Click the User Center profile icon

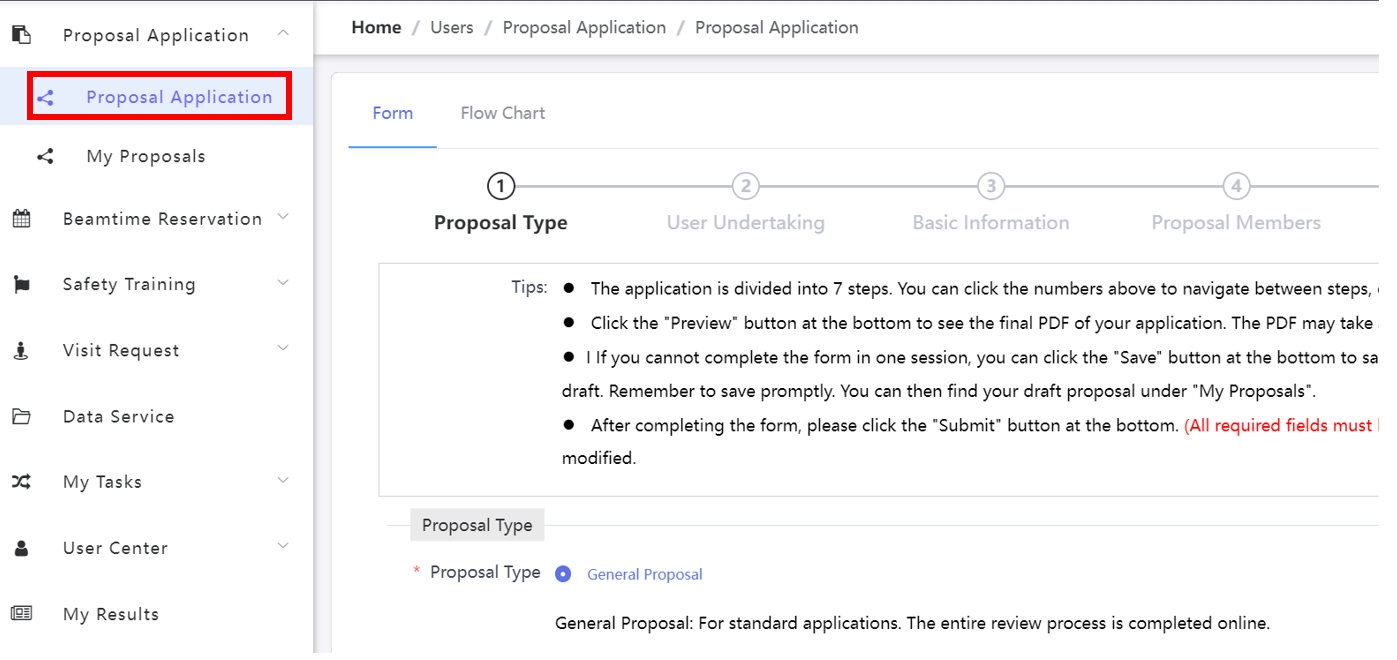[x=21, y=548]
